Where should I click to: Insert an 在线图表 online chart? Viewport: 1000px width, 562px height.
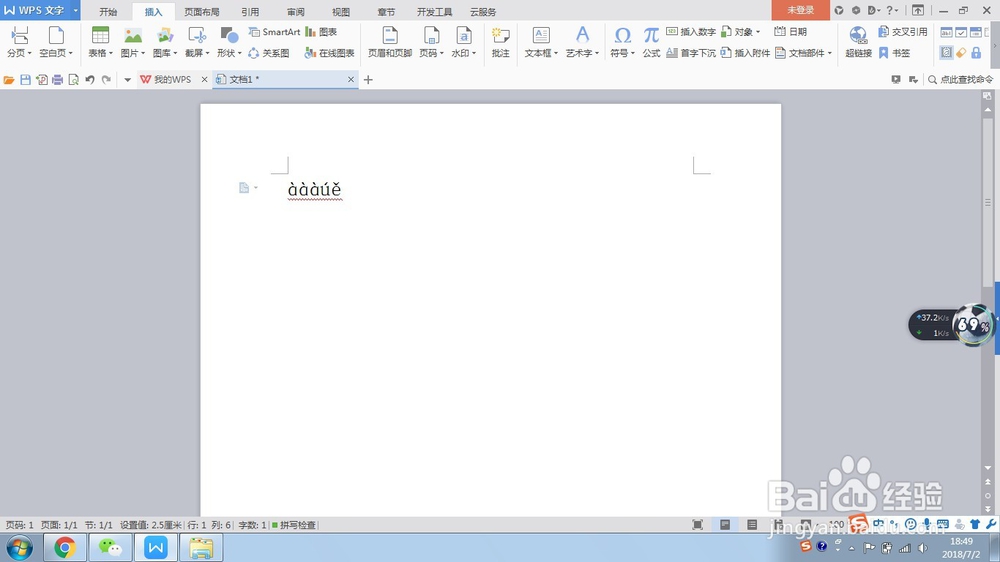point(329,53)
